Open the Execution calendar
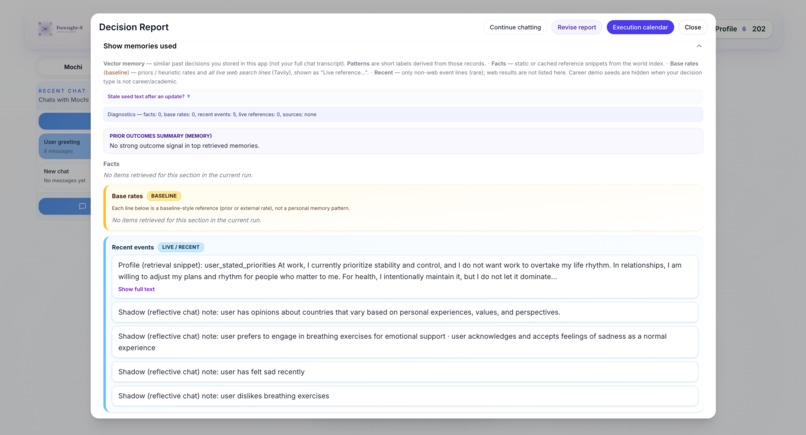 click(x=640, y=27)
